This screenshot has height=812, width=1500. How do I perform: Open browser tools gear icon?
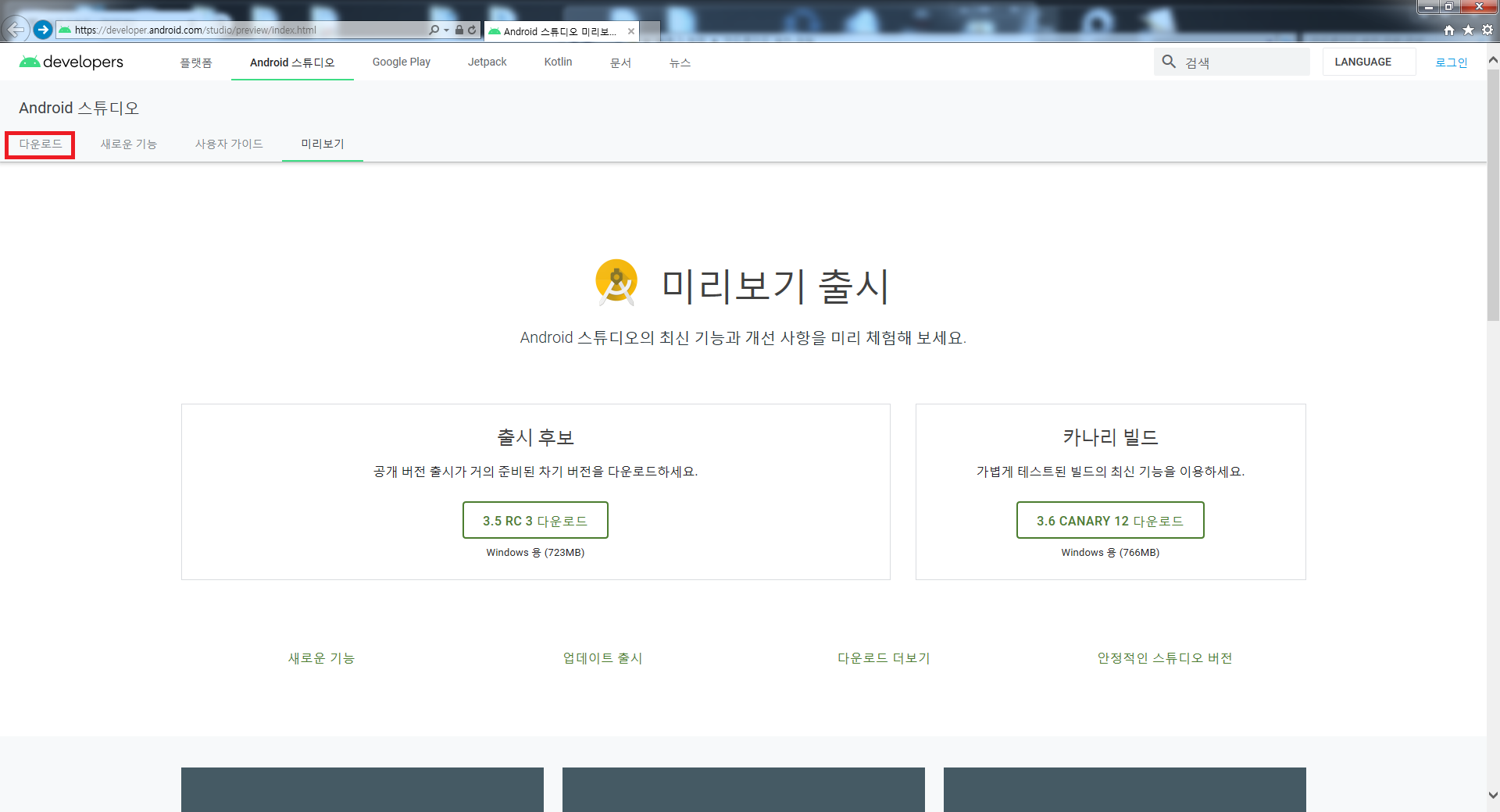click(x=1487, y=30)
